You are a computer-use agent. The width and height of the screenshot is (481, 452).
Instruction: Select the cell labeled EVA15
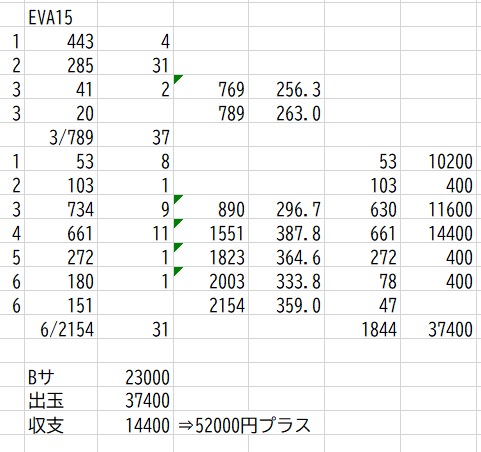tap(61, 15)
